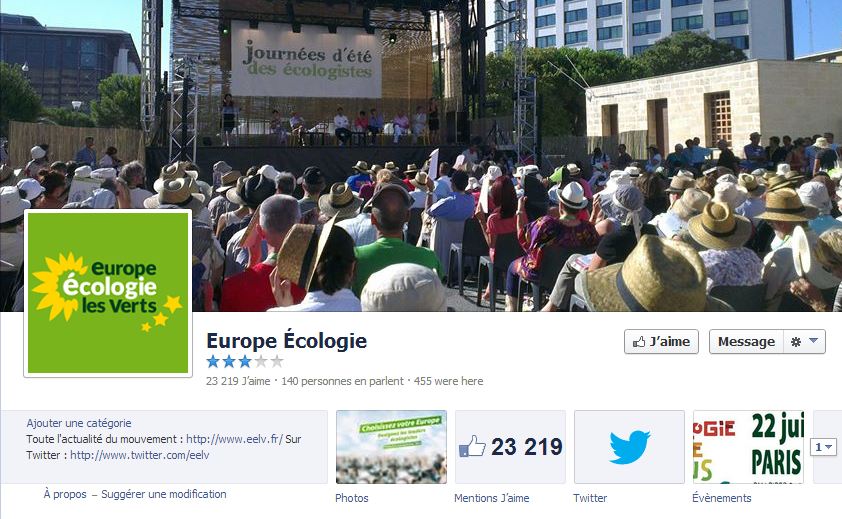Open the twitter.com/eelv link
The image size is (842, 519).
tap(140, 455)
